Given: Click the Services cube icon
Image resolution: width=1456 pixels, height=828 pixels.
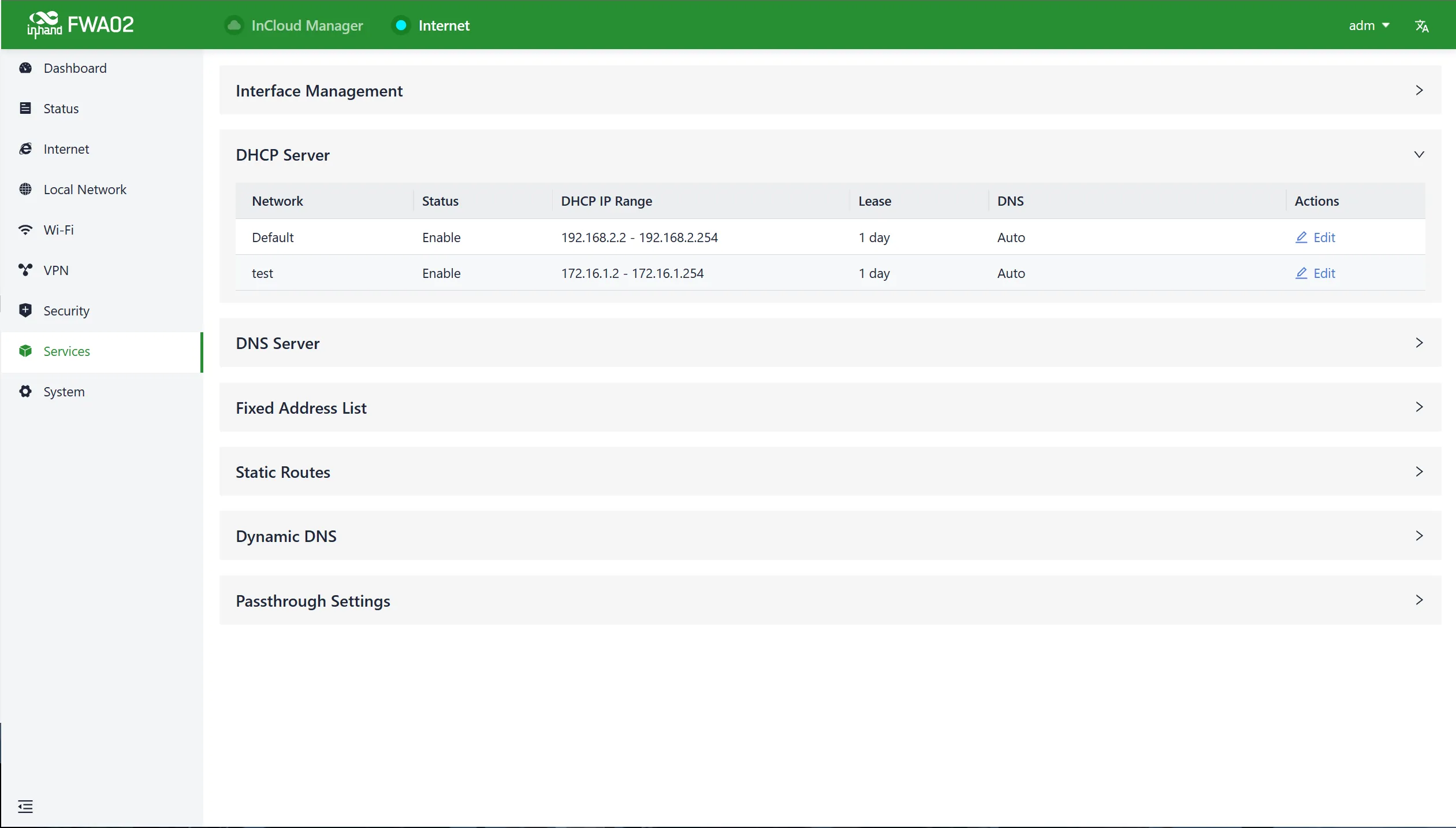Looking at the screenshot, I should pyautogui.click(x=25, y=351).
